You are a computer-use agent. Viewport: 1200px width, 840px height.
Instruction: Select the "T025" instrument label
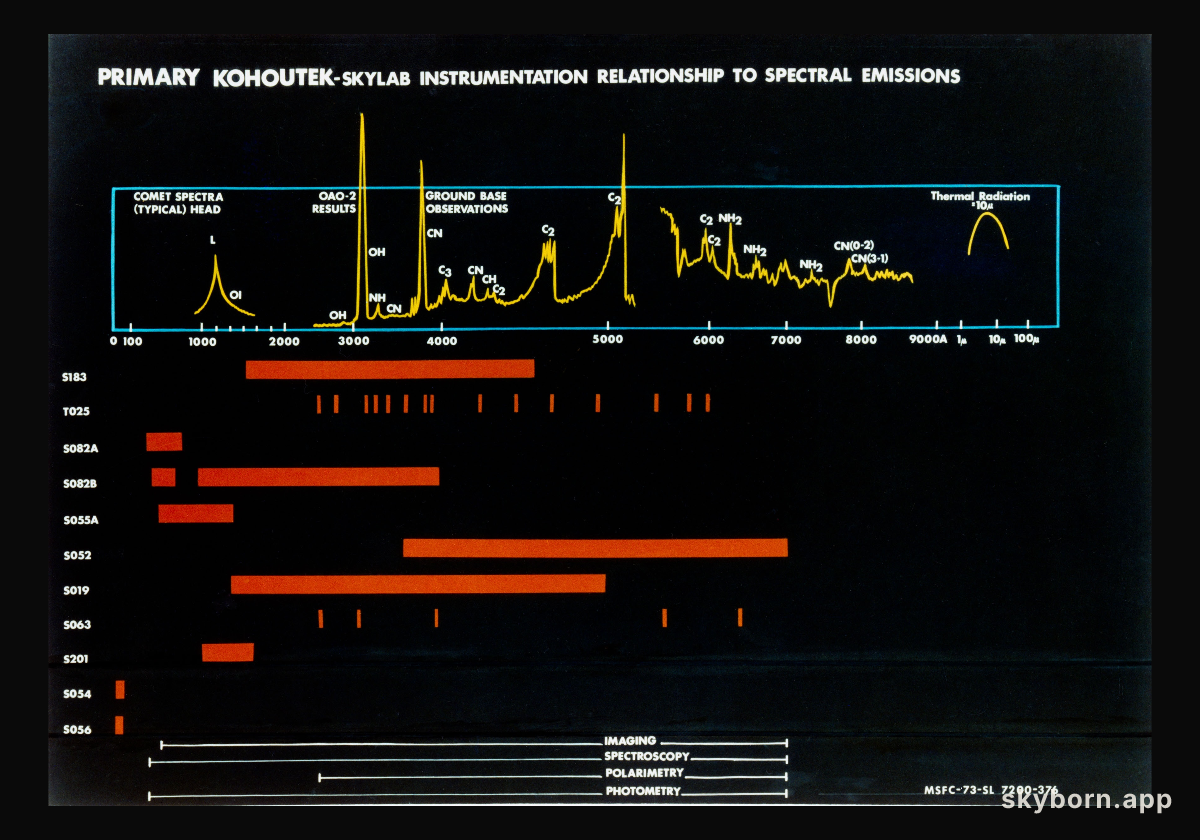tap(77, 411)
